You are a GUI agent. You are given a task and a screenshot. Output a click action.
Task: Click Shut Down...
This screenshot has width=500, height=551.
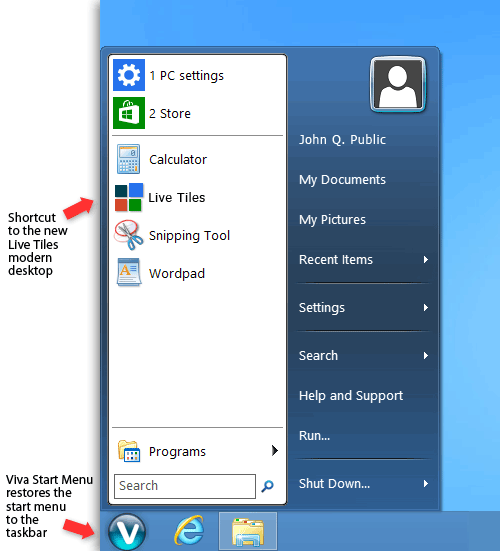click(x=334, y=484)
